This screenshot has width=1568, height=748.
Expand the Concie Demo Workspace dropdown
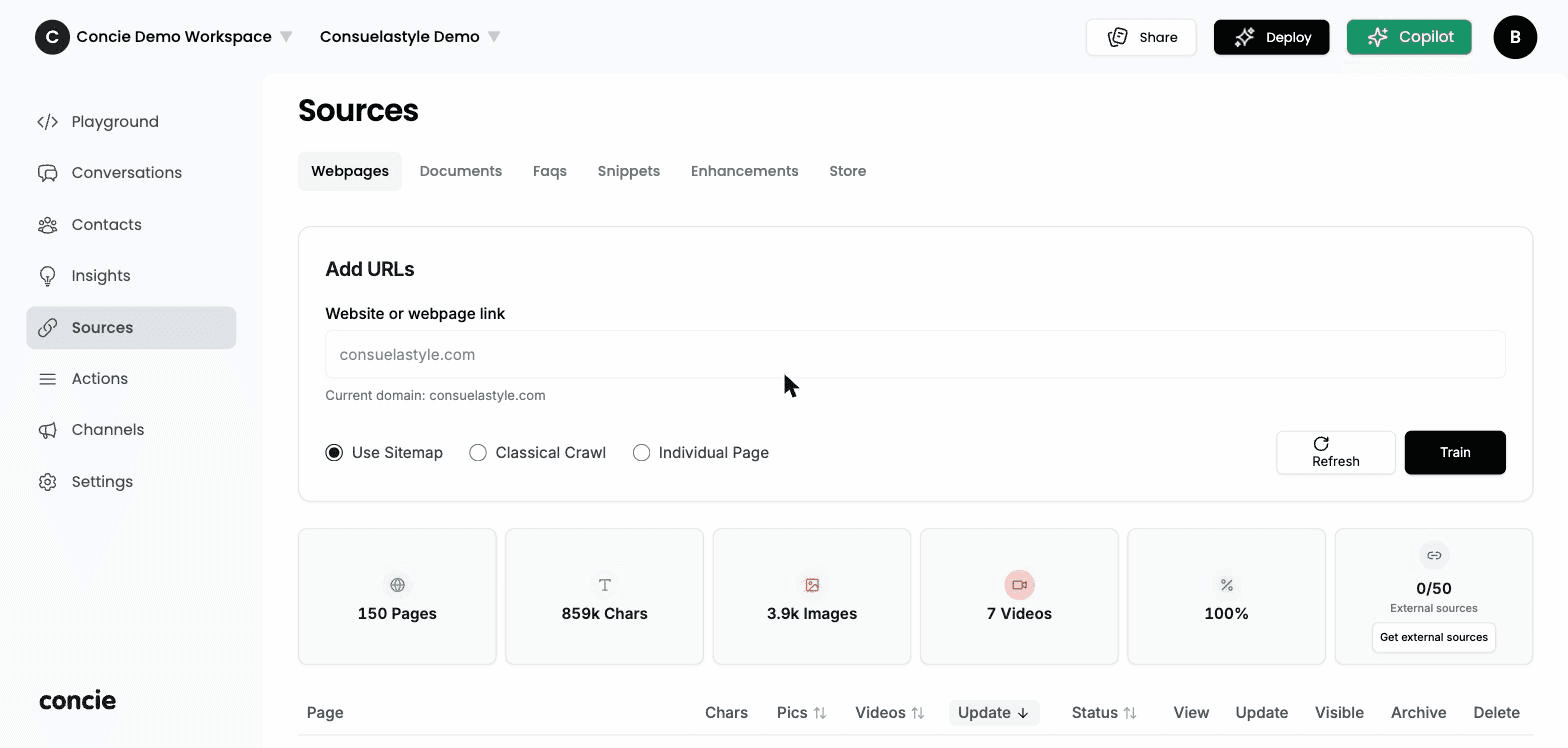click(286, 37)
